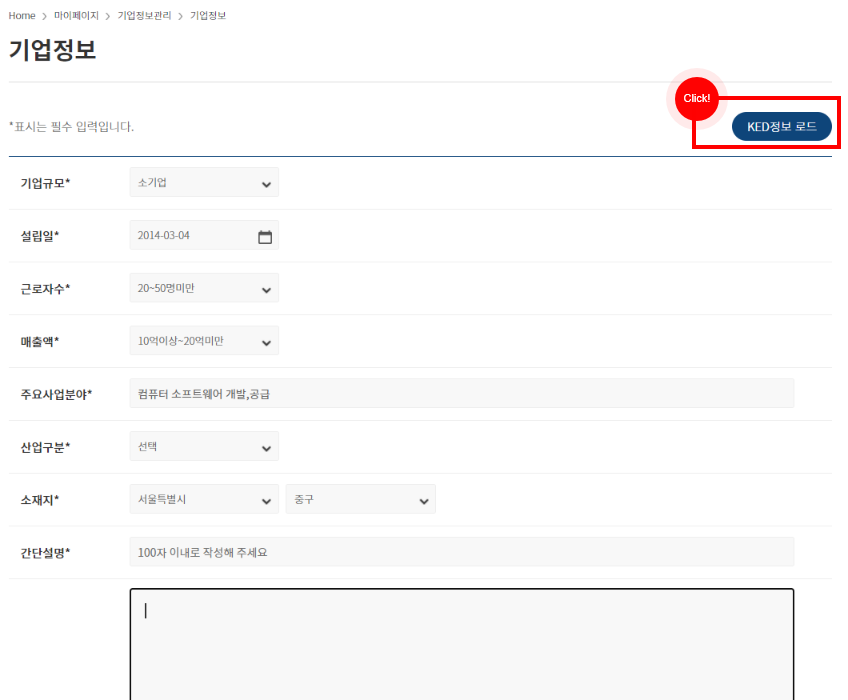This screenshot has width=848, height=700.
Task: Open the calendar icon in 설립일 field
Action: tap(265, 236)
